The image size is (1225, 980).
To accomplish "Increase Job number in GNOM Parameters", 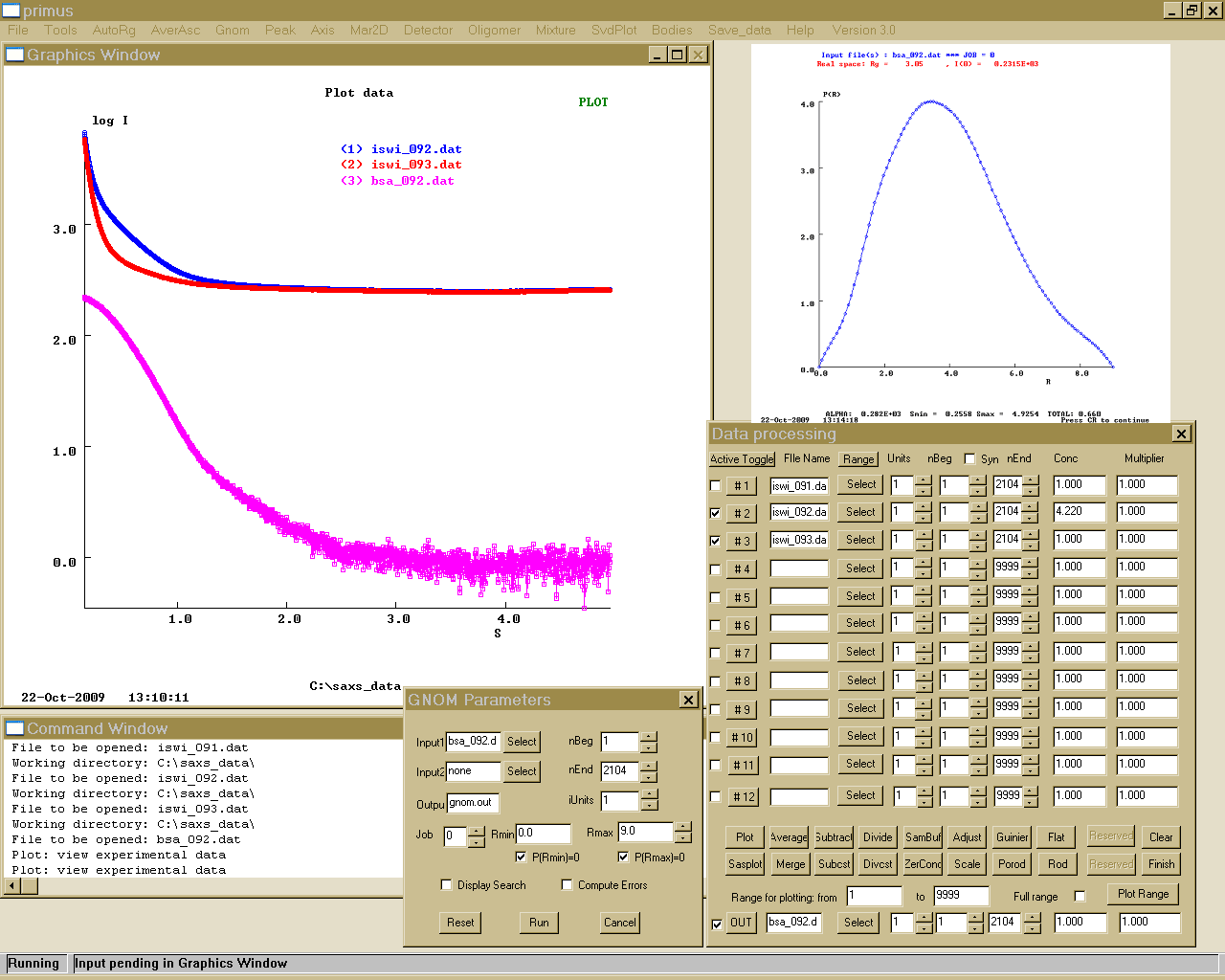I will 477,831.
